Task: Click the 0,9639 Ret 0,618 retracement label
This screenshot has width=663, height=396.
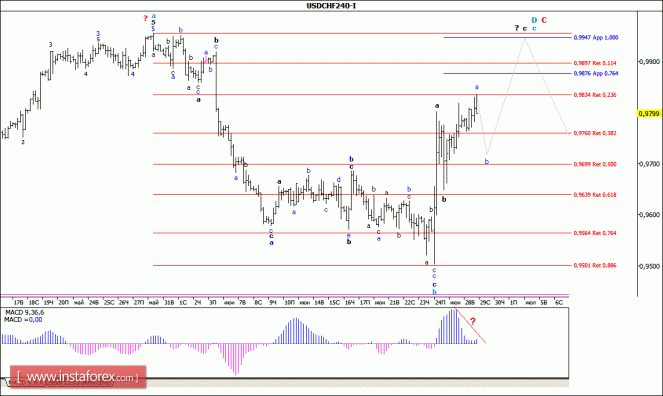Action: (x=595, y=195)
